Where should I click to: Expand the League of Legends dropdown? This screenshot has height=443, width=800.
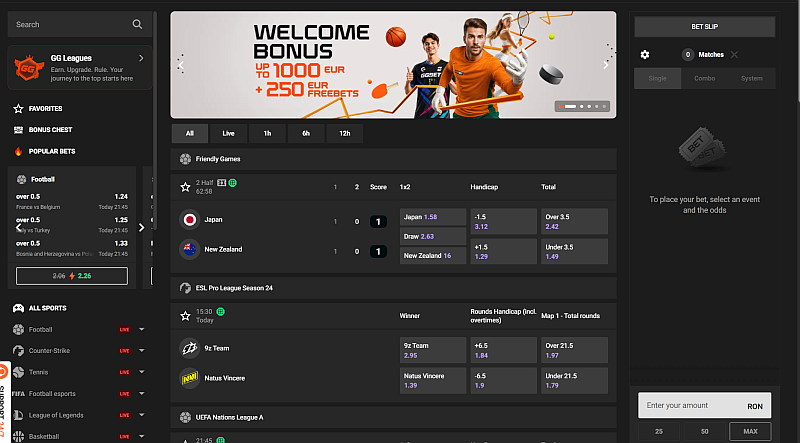point(142,415)
